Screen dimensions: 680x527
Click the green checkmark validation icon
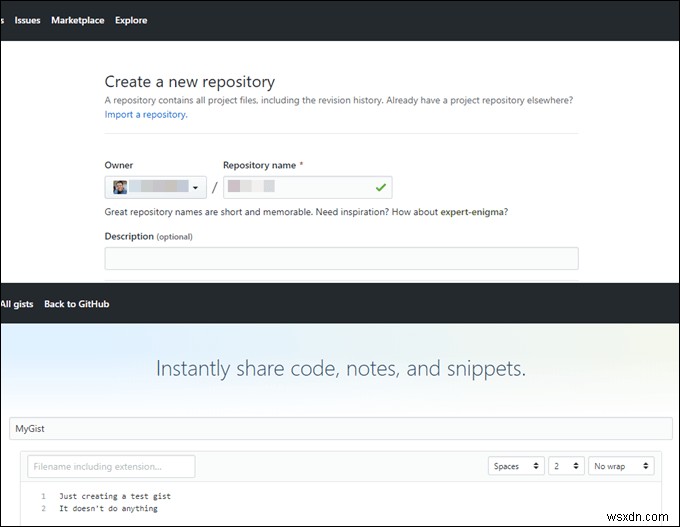pos(381,187)
